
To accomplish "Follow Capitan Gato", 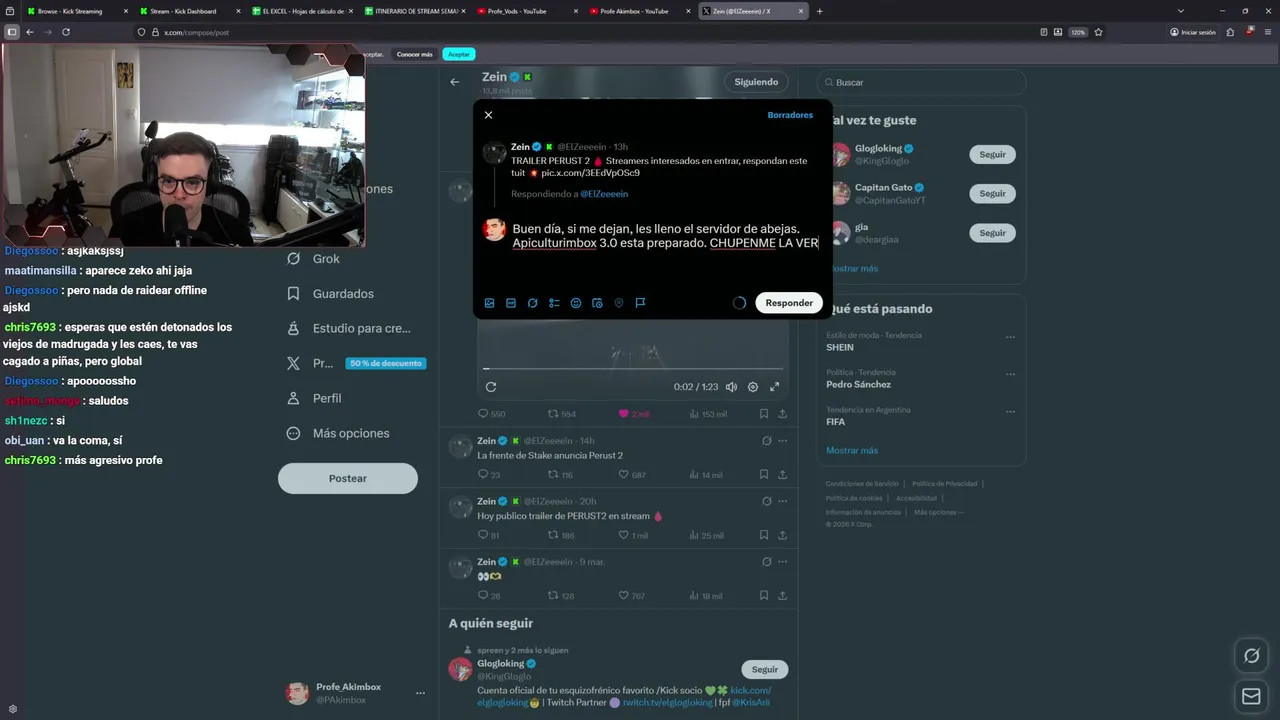I will pos(992,193).
